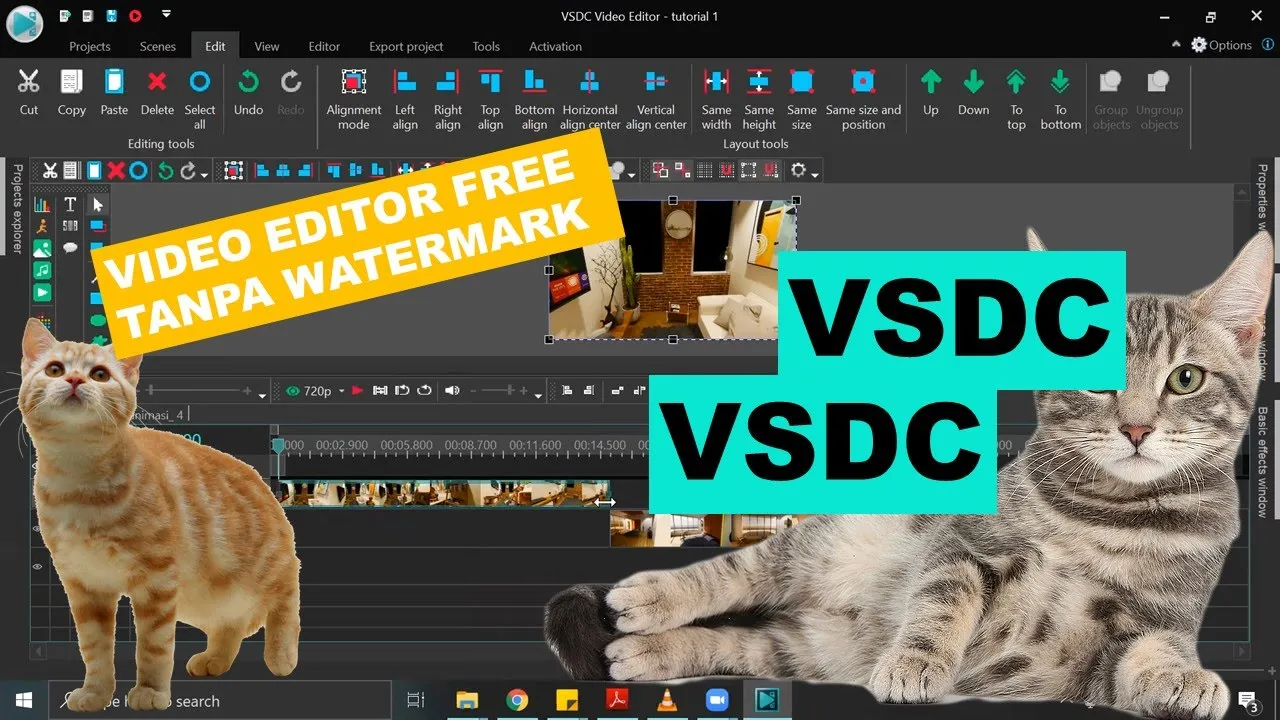
Task: Open the volume slider dropdown arrow
Action: tap(538, 394)
